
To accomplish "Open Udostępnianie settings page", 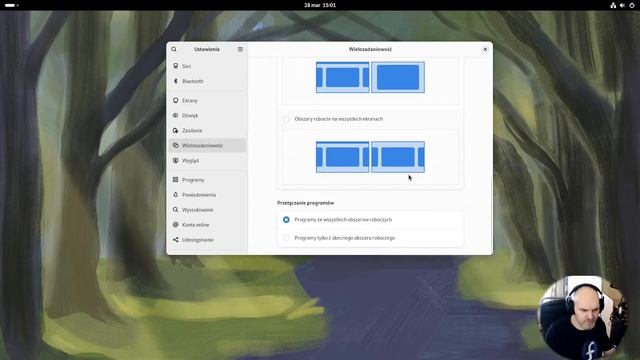I will click(x=207, y=240).
